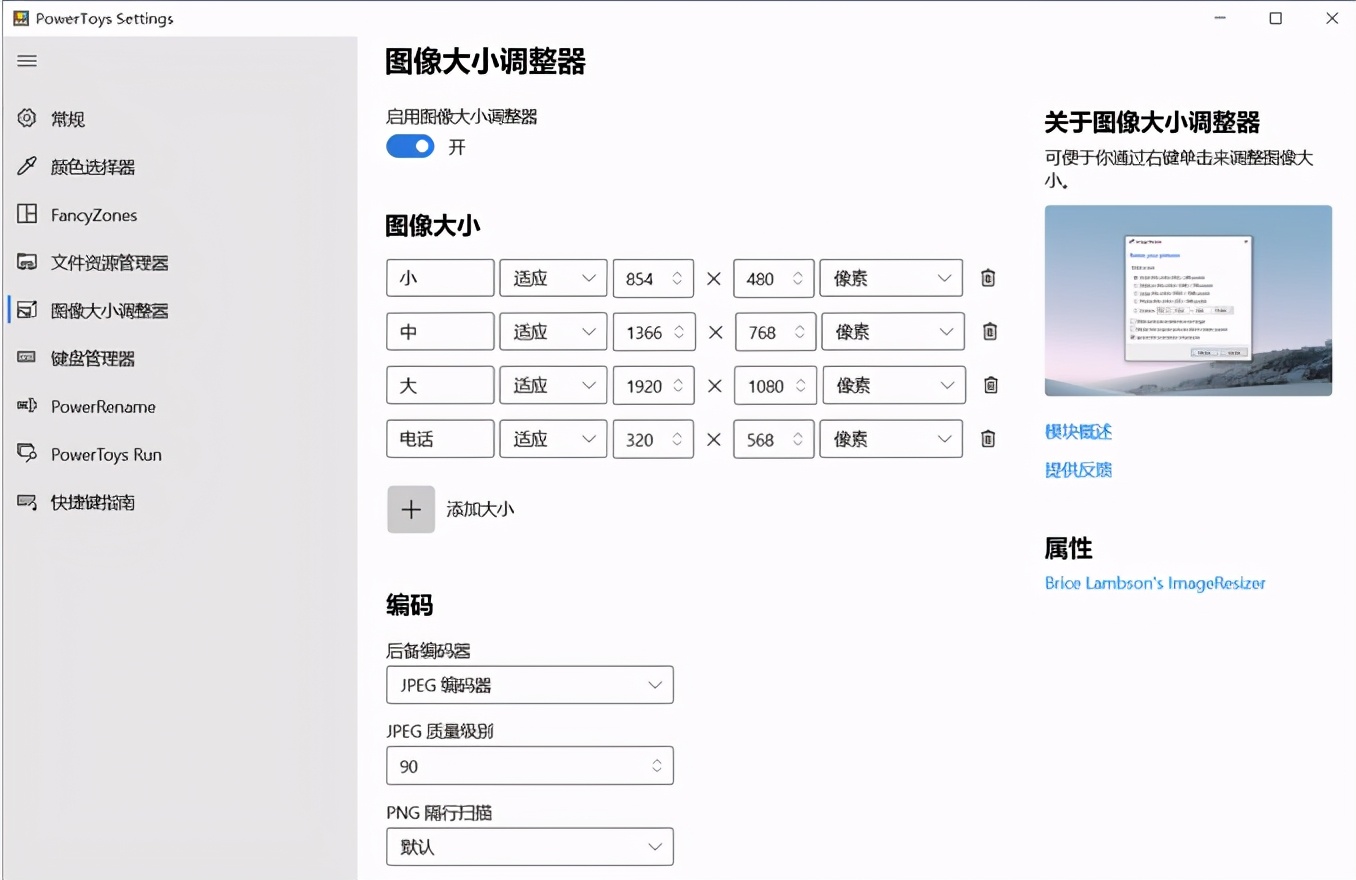Viewport: 1356px width, 880px height.
Task: Delete the 中 size preset
Action: 990,331
